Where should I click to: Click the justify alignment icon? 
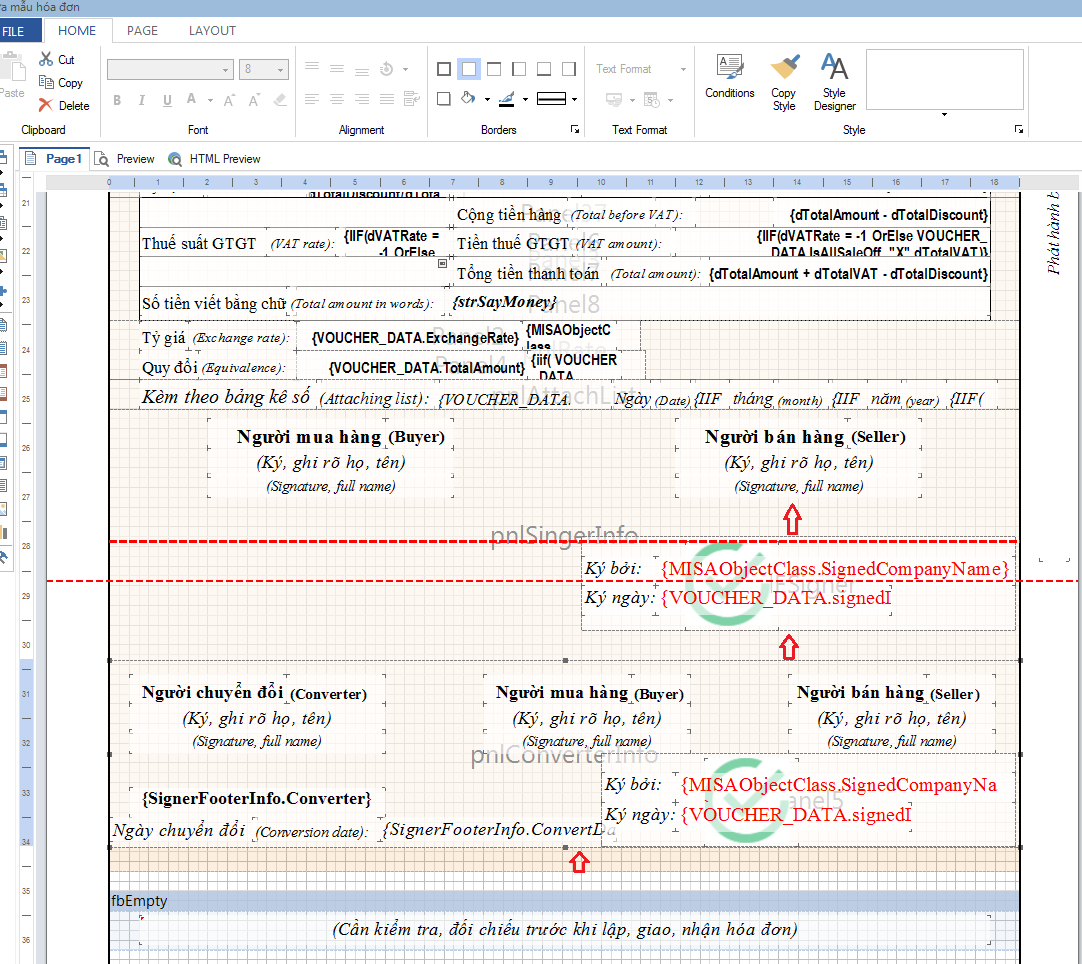point(386,99)
